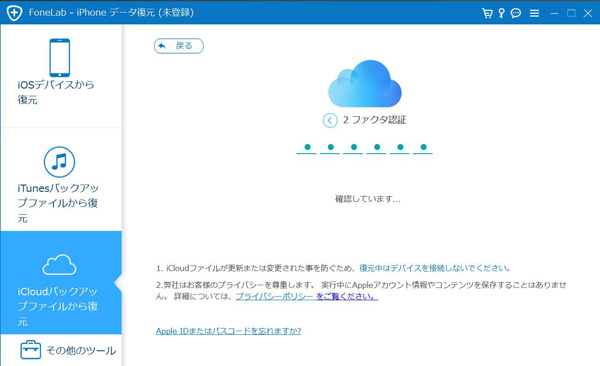
Task: Click the toolbox icon for other tools
Action: pyautogui.click(x=31, y=350)
